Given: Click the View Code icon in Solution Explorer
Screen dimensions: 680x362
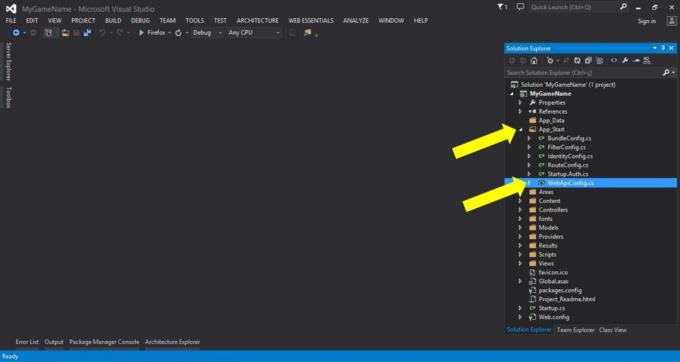Looking at the screenshot, I should coord(614,61).
